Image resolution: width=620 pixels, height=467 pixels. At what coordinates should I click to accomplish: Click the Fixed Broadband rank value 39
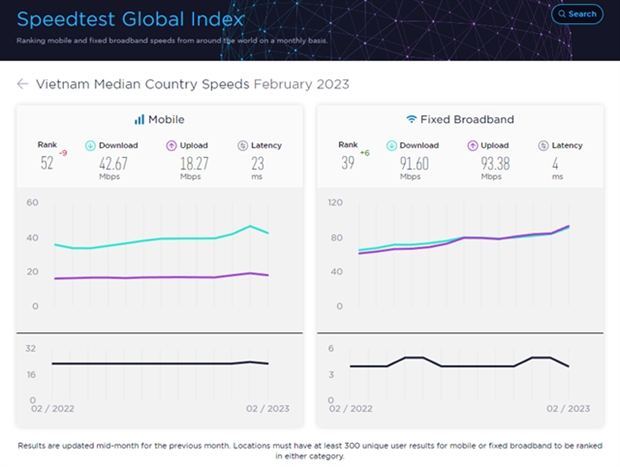pos(348,163)
